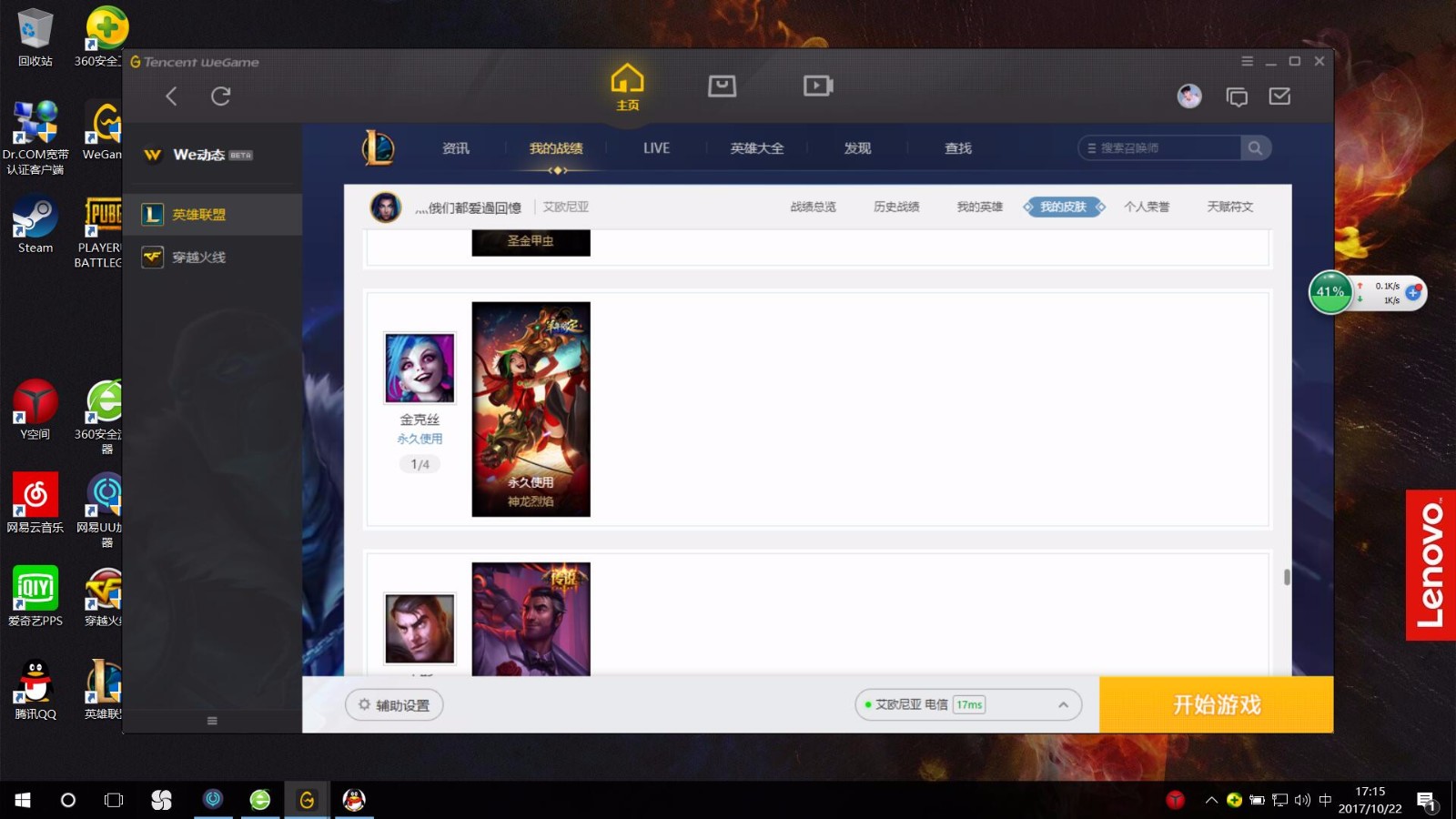Screen dimensions: 1456x819
Task: Click the 开始游戏 start game button
Action: point(1217,705)
